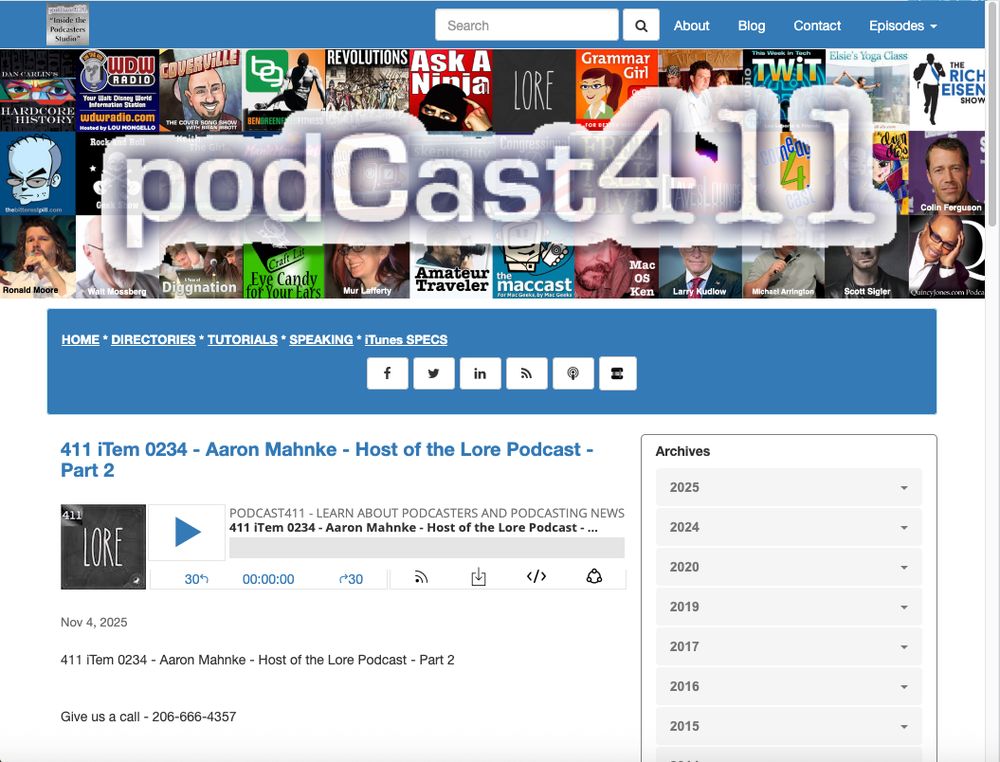
Task: Click the Nov 4, 2025 date text
Action: click(94, 622)
